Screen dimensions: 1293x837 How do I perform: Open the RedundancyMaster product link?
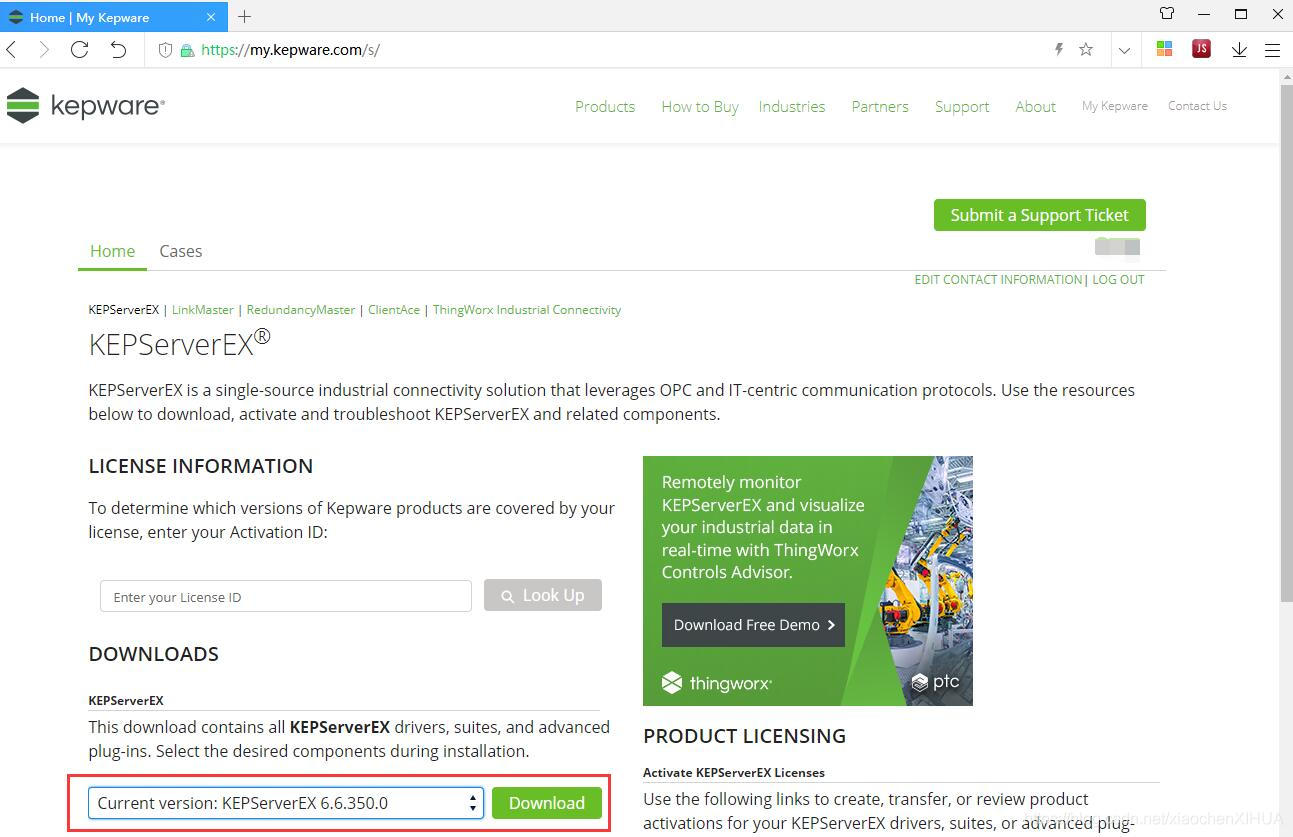point(301,310)
